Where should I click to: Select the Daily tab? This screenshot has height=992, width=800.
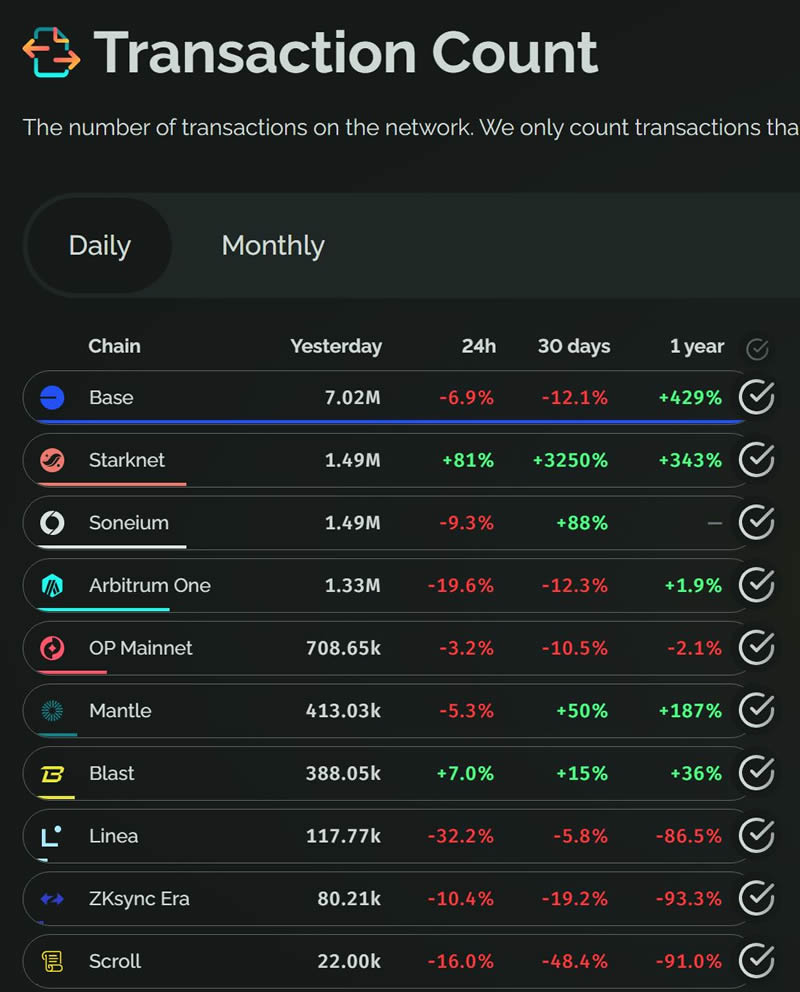click(99, 246)
